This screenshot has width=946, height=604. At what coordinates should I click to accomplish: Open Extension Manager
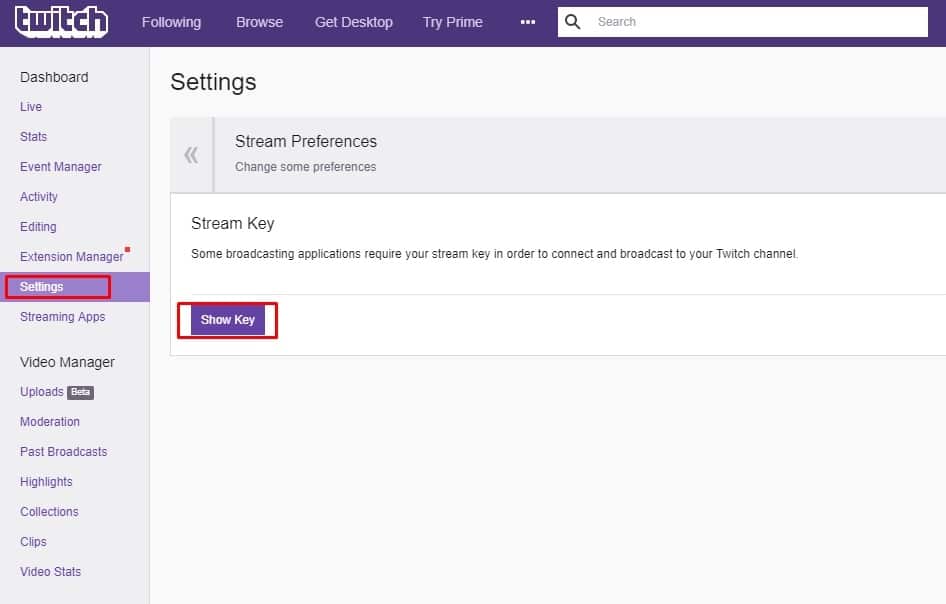[x=71, y=256]
